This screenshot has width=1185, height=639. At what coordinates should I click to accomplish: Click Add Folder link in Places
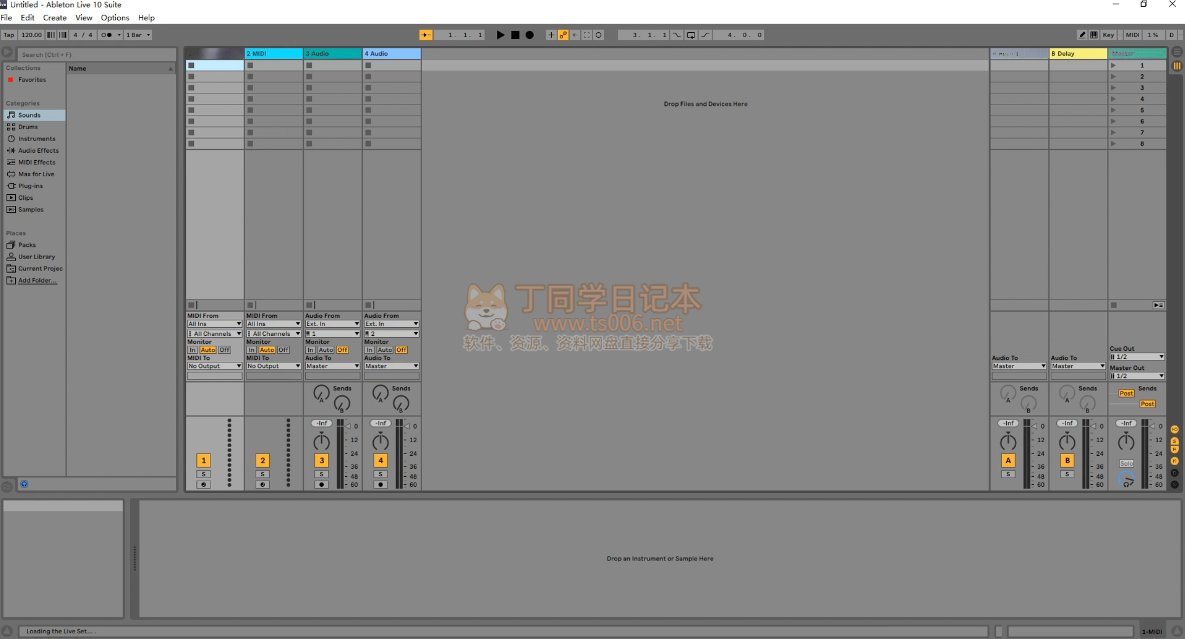[x=37, y=281]
